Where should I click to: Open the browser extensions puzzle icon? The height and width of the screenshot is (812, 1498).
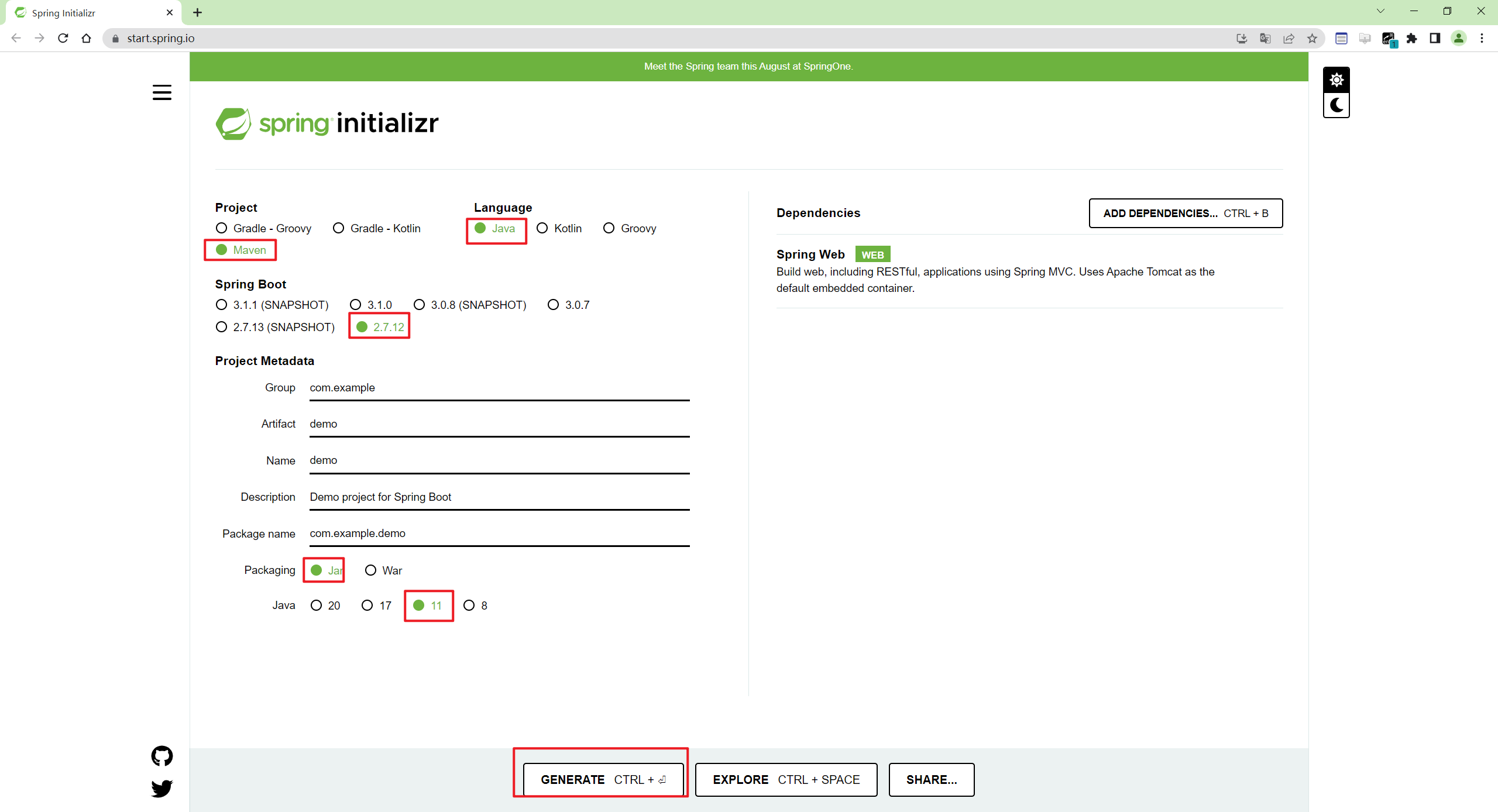coord(1412,39)
